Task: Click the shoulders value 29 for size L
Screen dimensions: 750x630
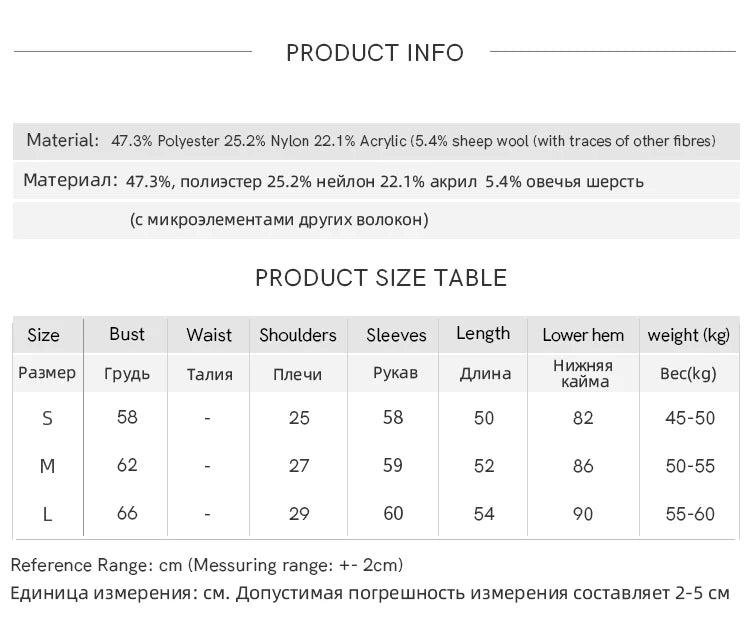Action: point(299,514)
